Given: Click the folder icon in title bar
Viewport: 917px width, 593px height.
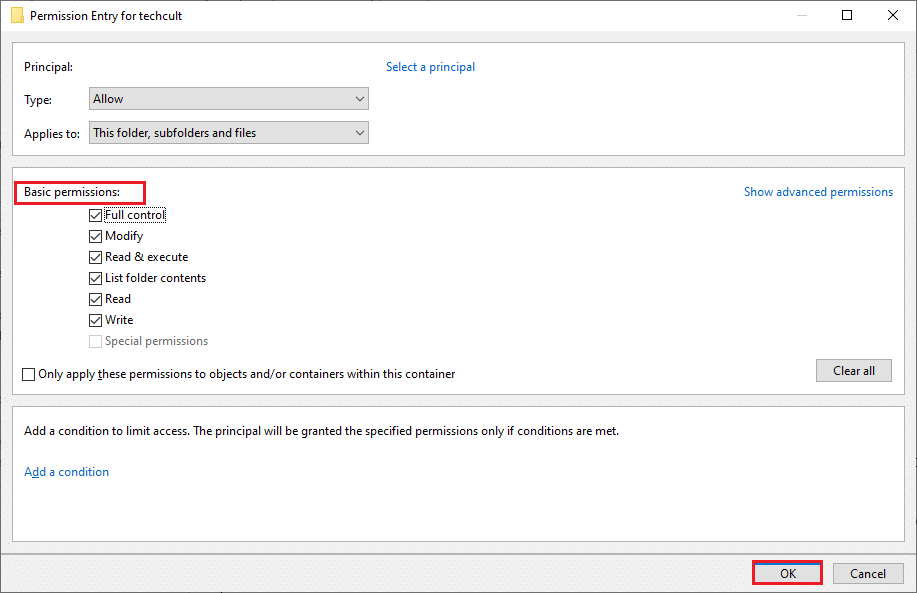Looking at the screenshot, I should [18, 15].
